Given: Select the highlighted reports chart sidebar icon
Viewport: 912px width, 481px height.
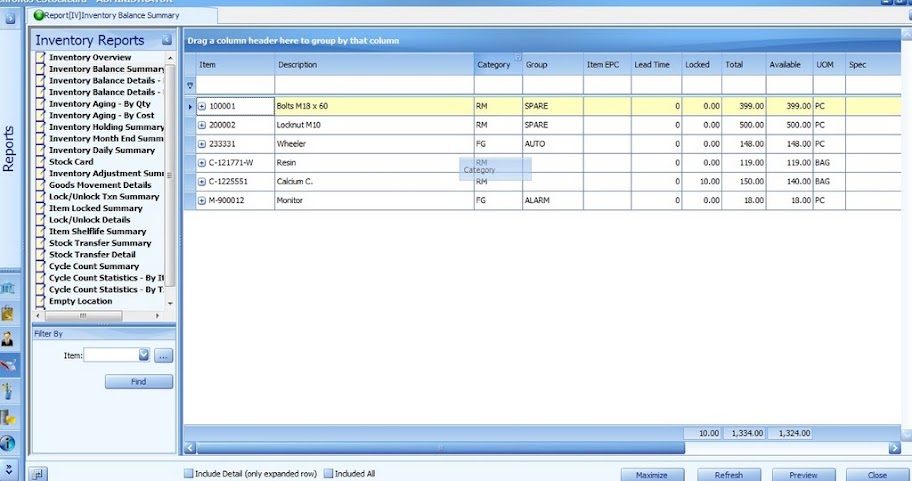Looking at the screenshot, I should tap(9, 365).
